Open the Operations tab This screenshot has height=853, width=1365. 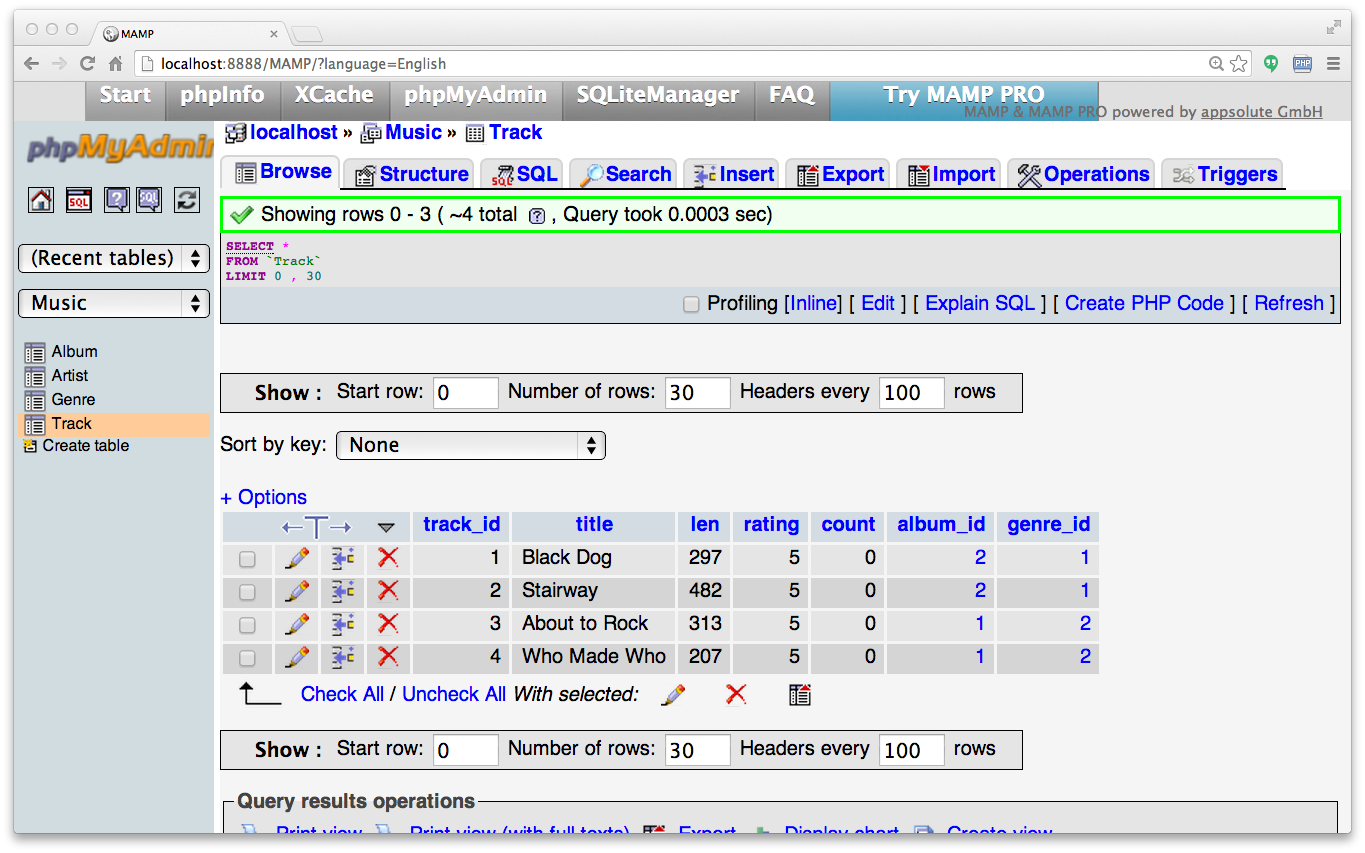pos(1083,174)
